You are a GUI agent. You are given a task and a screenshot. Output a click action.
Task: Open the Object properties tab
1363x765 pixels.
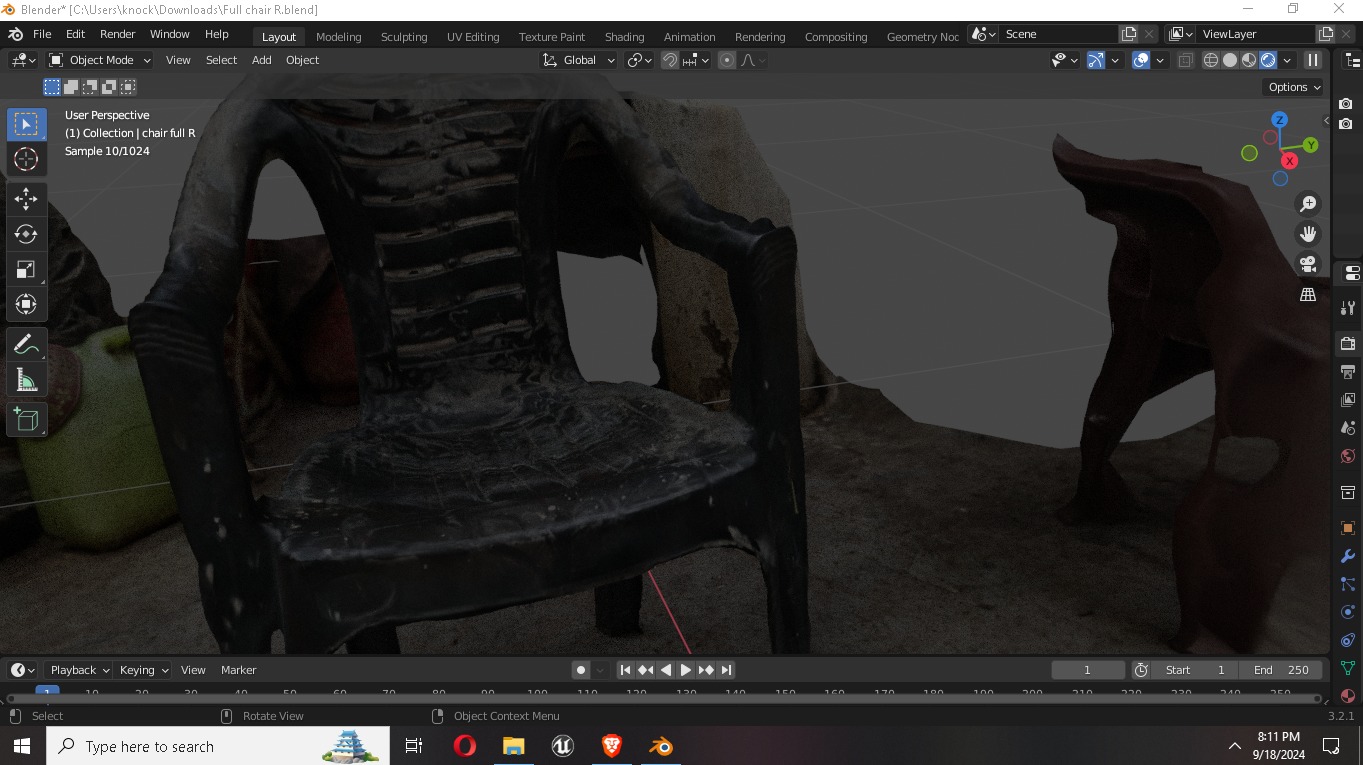pyautogui.click(x=1348, y=527)
